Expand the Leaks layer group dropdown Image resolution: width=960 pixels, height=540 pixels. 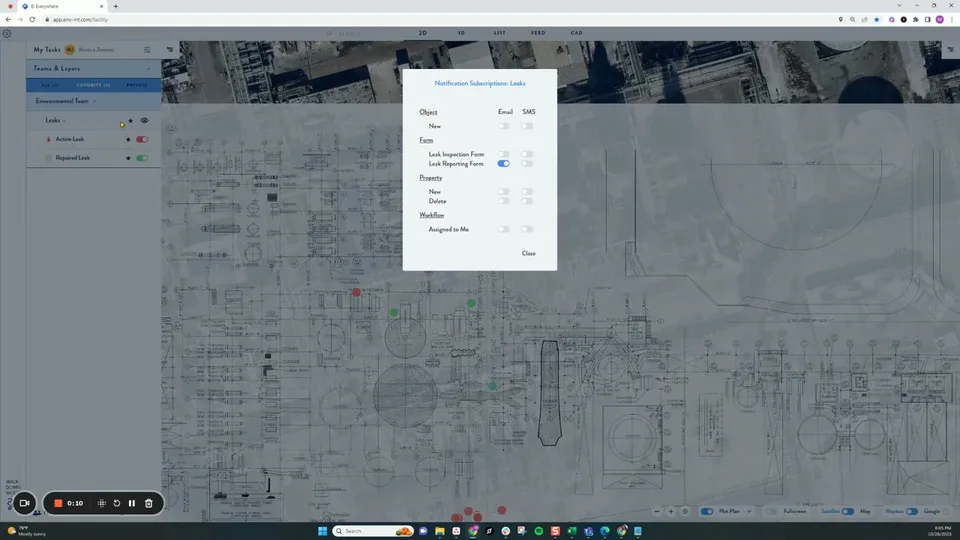(x=64, y=121)
